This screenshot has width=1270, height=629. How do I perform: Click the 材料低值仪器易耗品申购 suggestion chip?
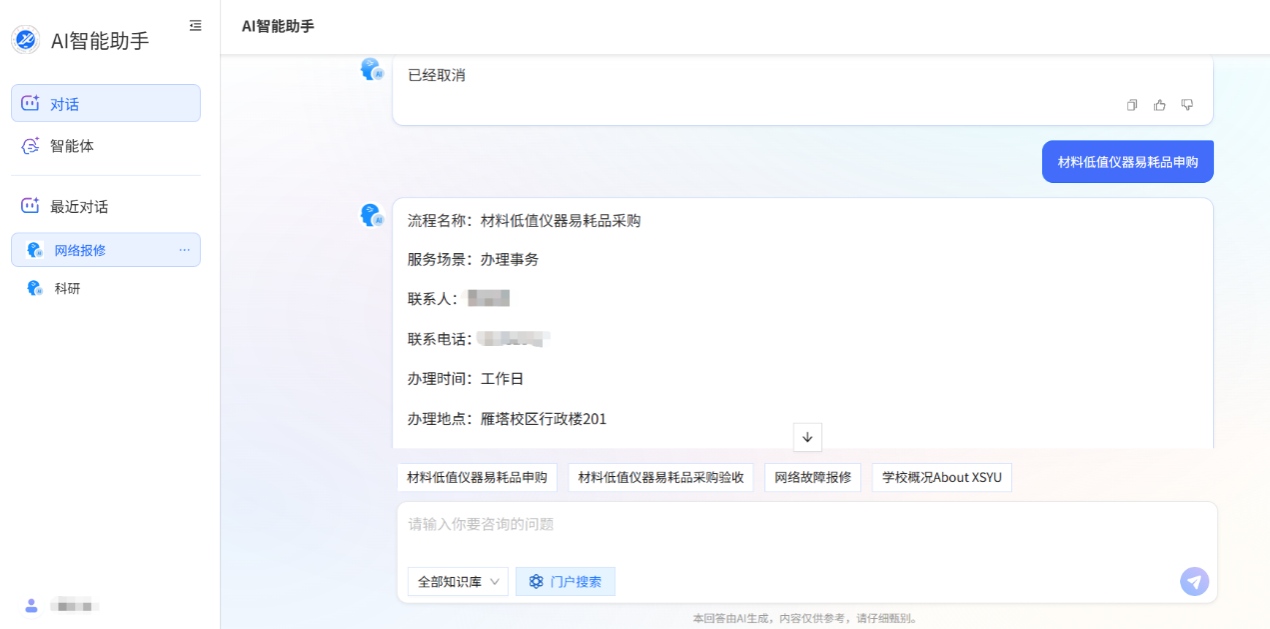pyautogui.click(x=477, y=478)
